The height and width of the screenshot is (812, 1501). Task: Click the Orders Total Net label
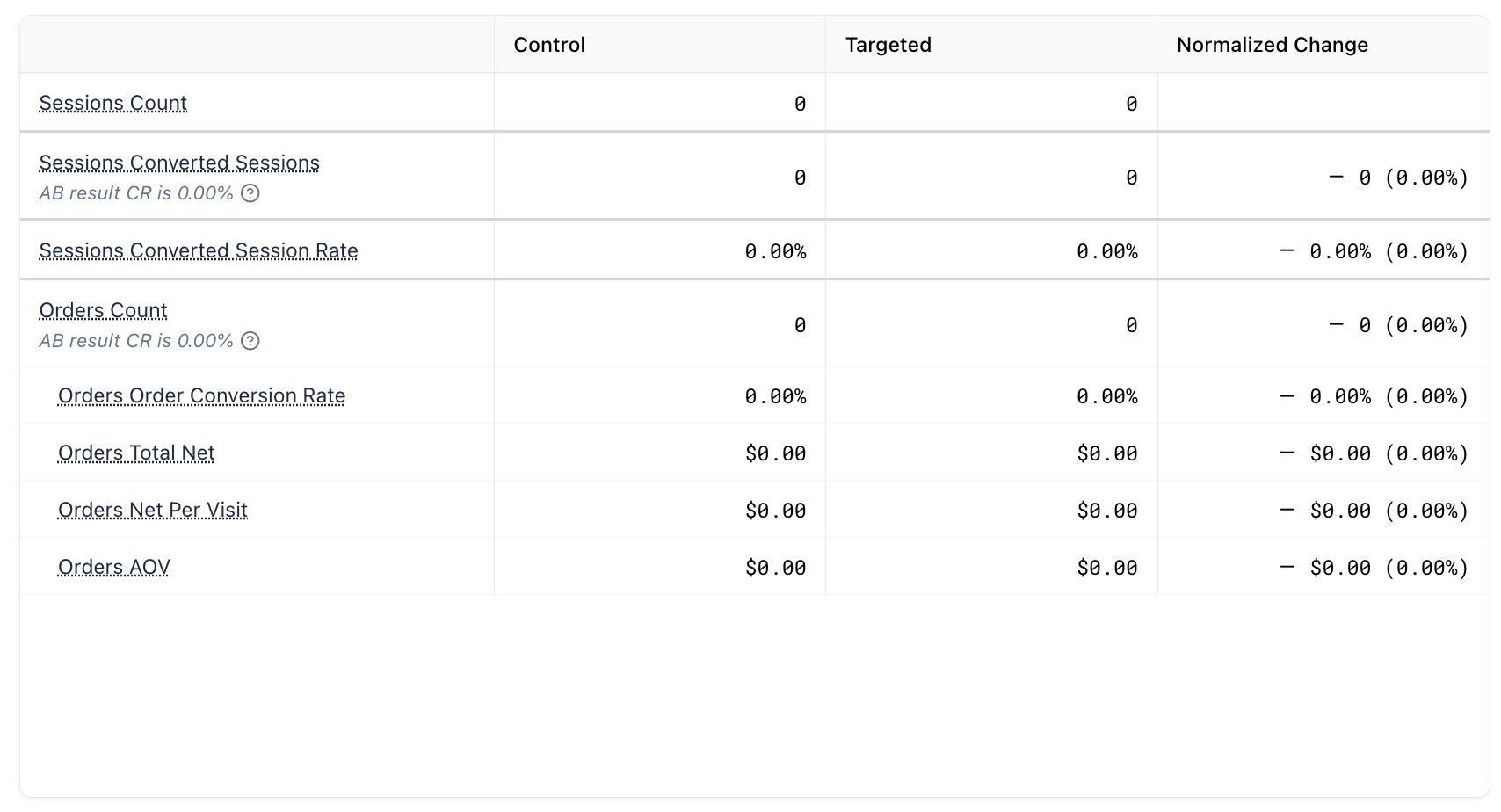tap(136, 453)
